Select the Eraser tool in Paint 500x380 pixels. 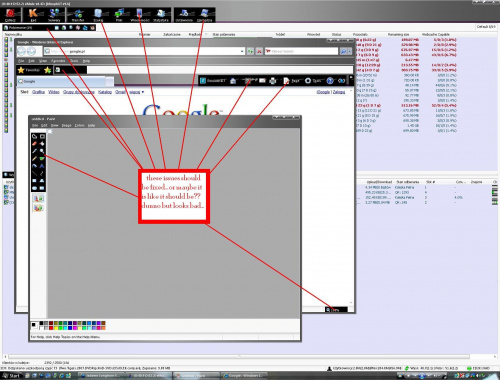point(34,144)
